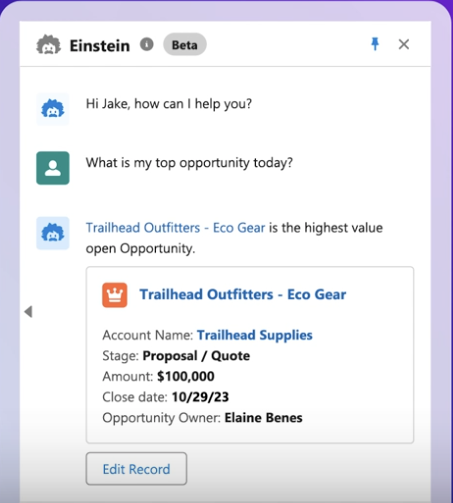Screen dimensions: 453x503
Task: Click the stage value 'Proposal / Quote'
Action: [196, 356]
